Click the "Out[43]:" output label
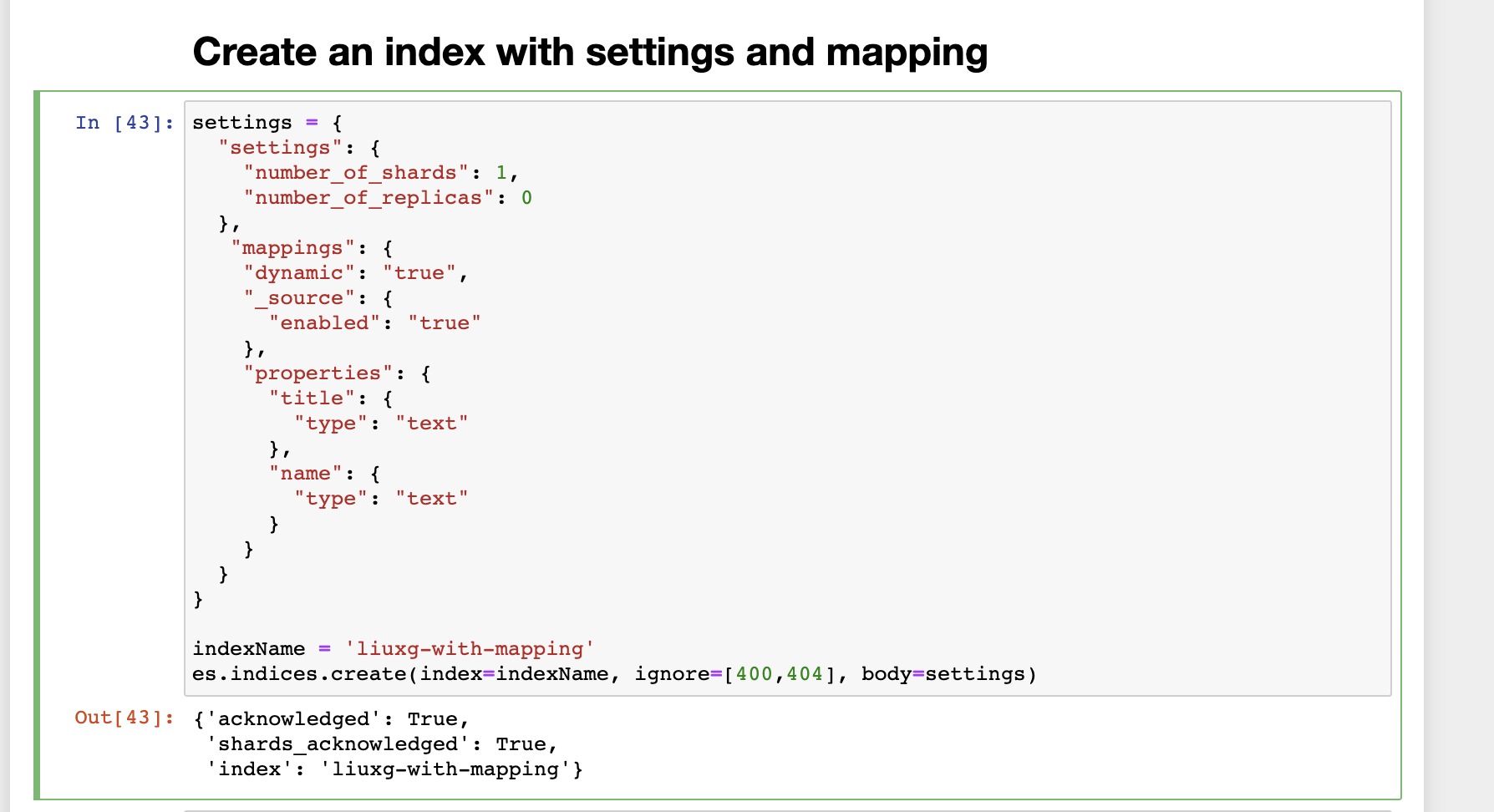Image resolution: width=1494 pixels, height=812 pixels. pyautogui.click(x=122, y=718)
